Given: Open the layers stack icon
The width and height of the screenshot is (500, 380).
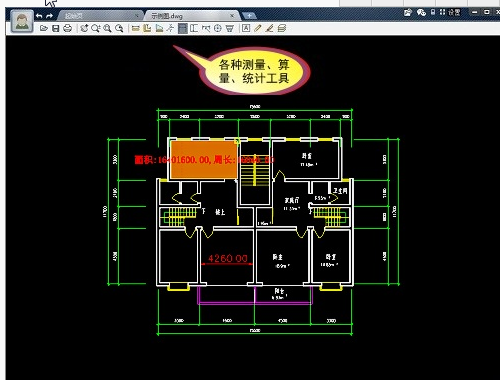Looking at the screenshot, I should 282,28.
